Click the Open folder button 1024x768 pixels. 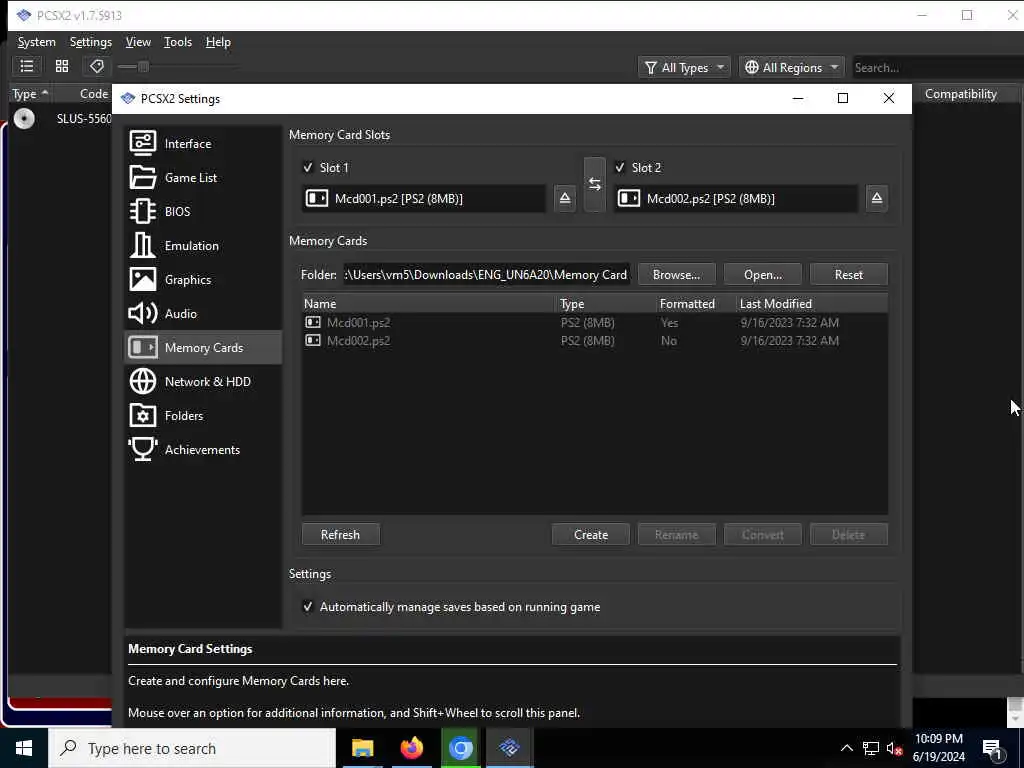[763, 274]
